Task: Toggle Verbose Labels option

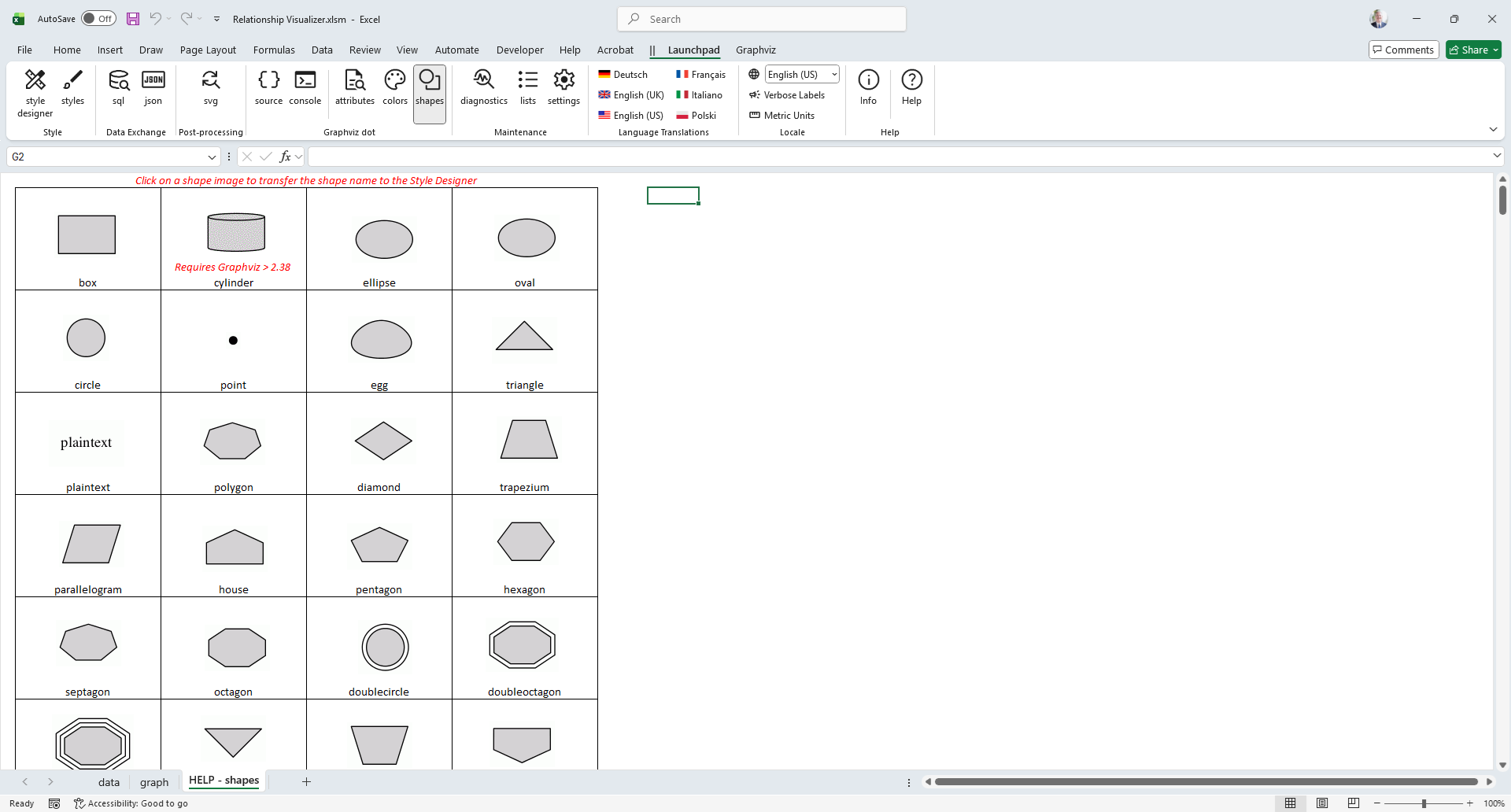Action: (x=787, y=95)
